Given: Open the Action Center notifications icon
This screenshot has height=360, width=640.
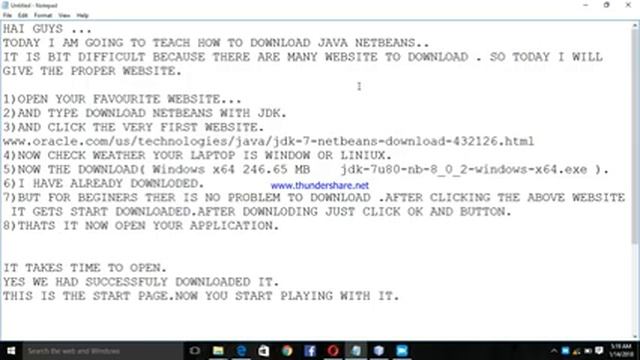Looking at the screenshot, I should coord(599,351).
